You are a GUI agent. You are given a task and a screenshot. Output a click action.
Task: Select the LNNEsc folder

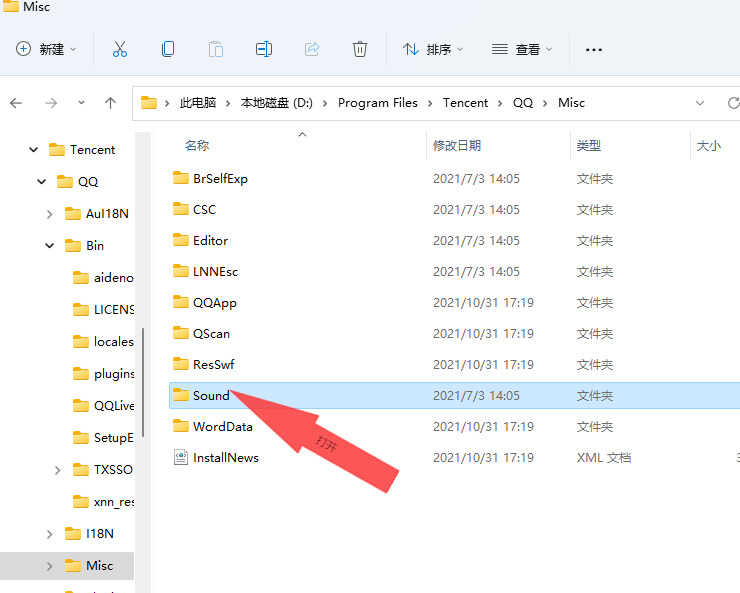point(215,272)
